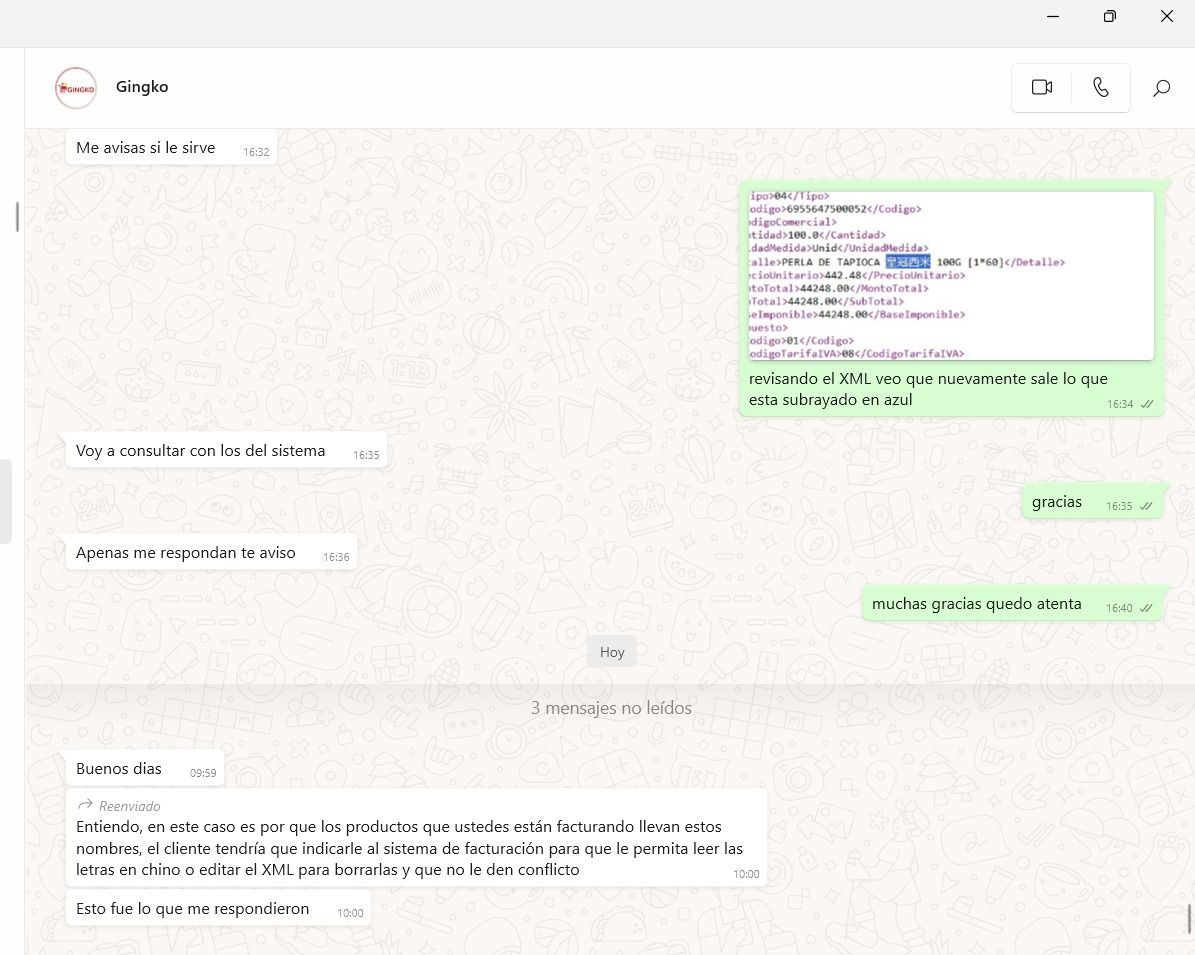The height and width of the screenshot is (955, 1195).
Task: Click the read check marks on 'gracias' message
Action: [x=1146, y=506]
